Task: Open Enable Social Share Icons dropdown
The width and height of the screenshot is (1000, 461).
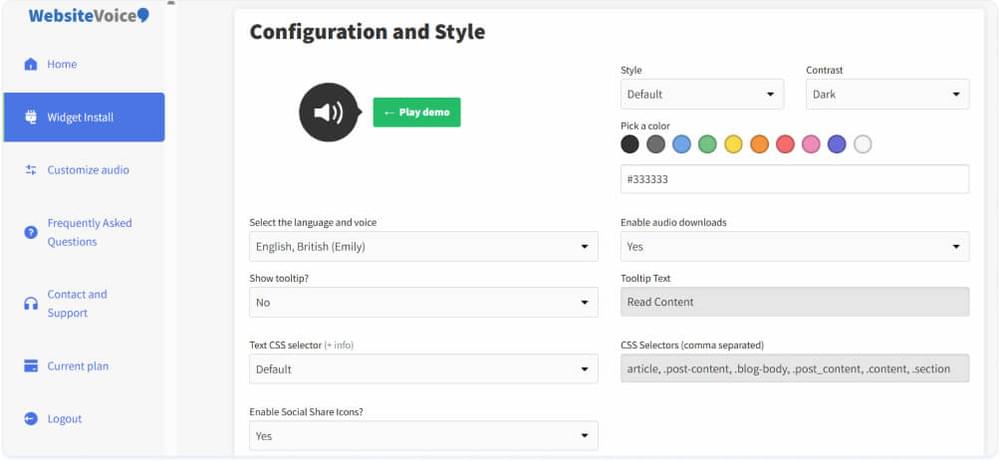Action: pos(423,436)
